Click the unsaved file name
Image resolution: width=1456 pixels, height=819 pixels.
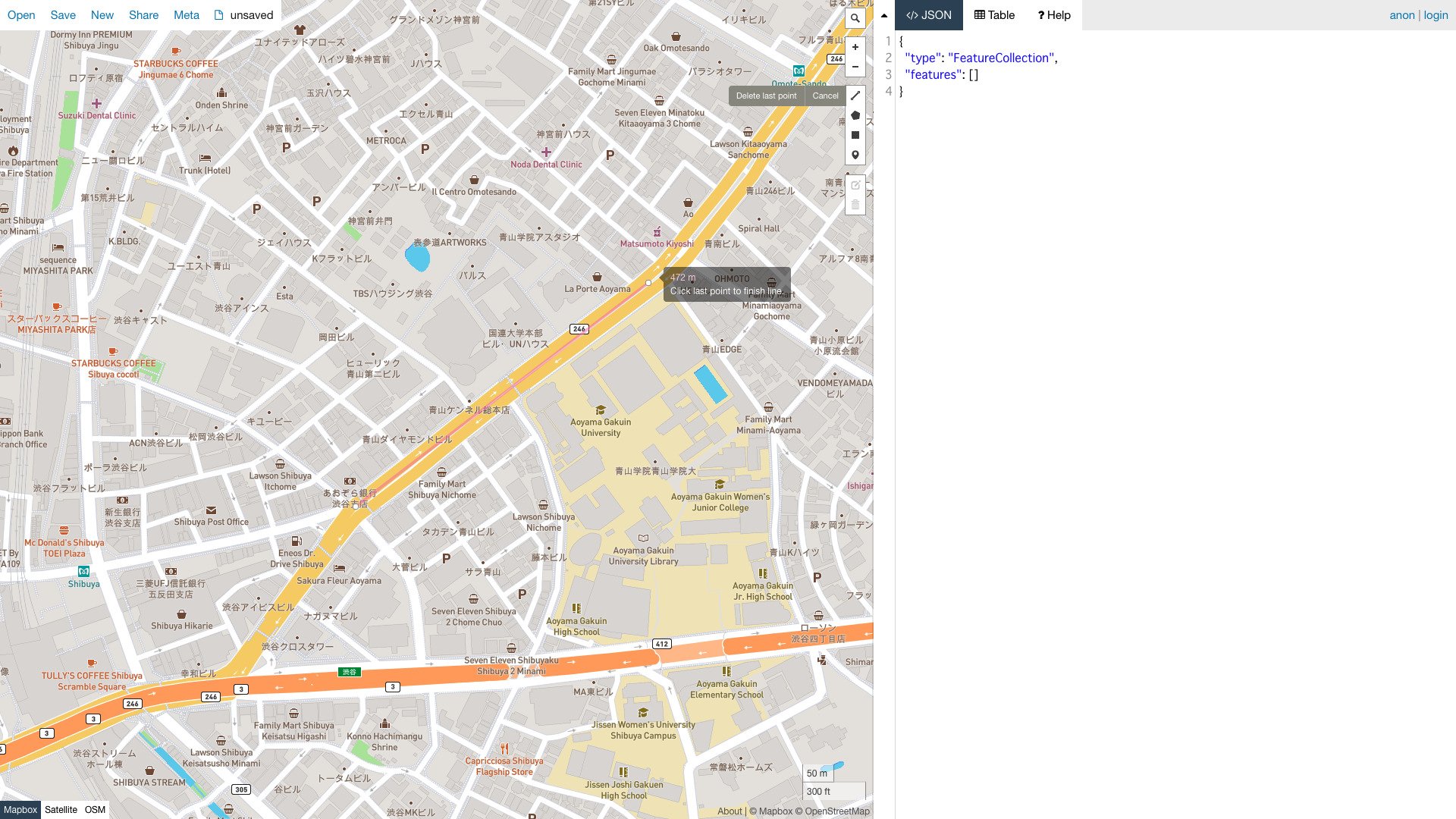[252, 15]
